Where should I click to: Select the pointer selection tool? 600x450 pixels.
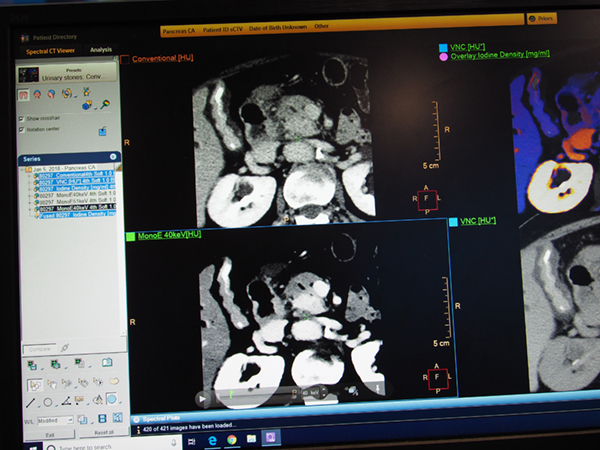[34, 384]
